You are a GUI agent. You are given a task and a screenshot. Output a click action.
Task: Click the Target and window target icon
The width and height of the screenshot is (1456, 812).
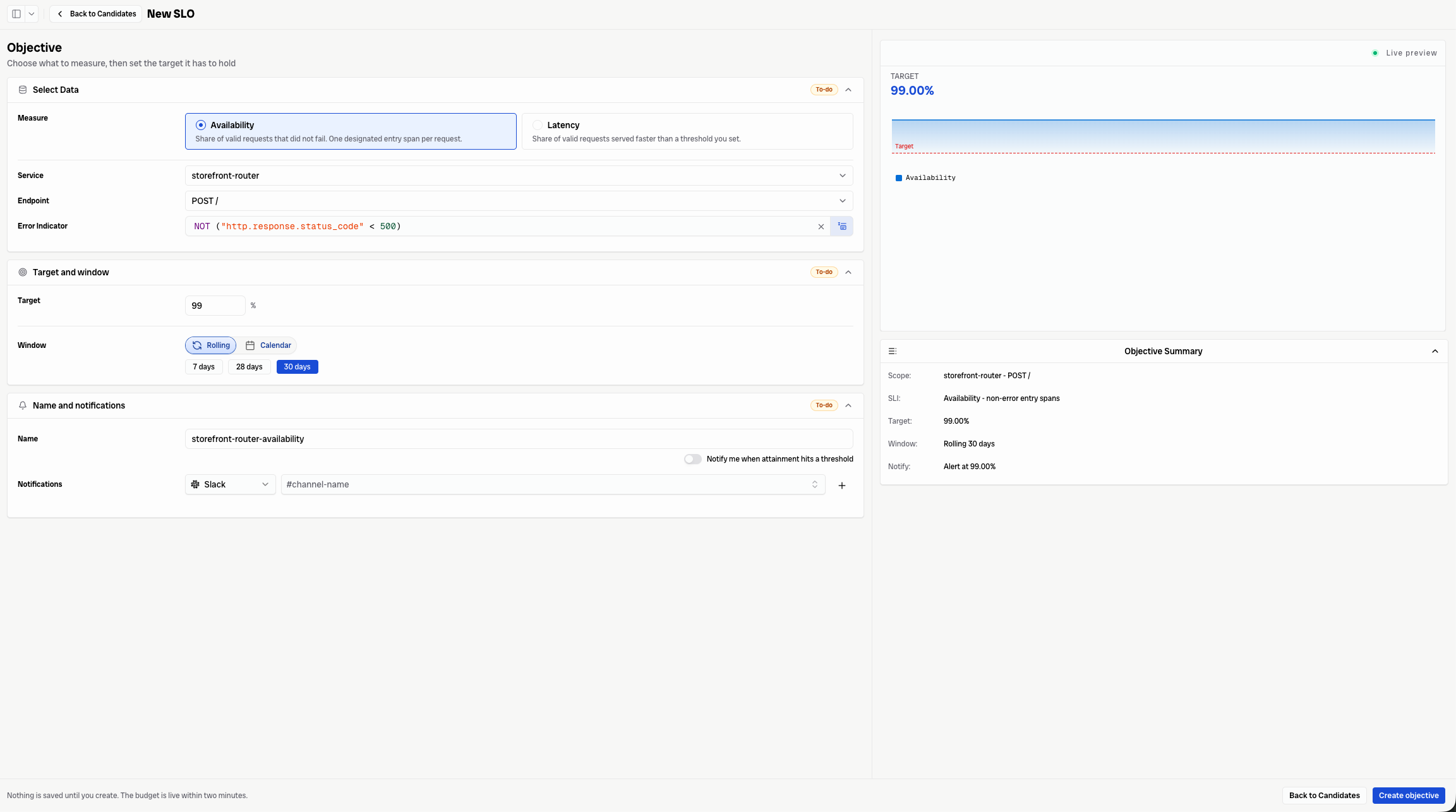[23, 272]
